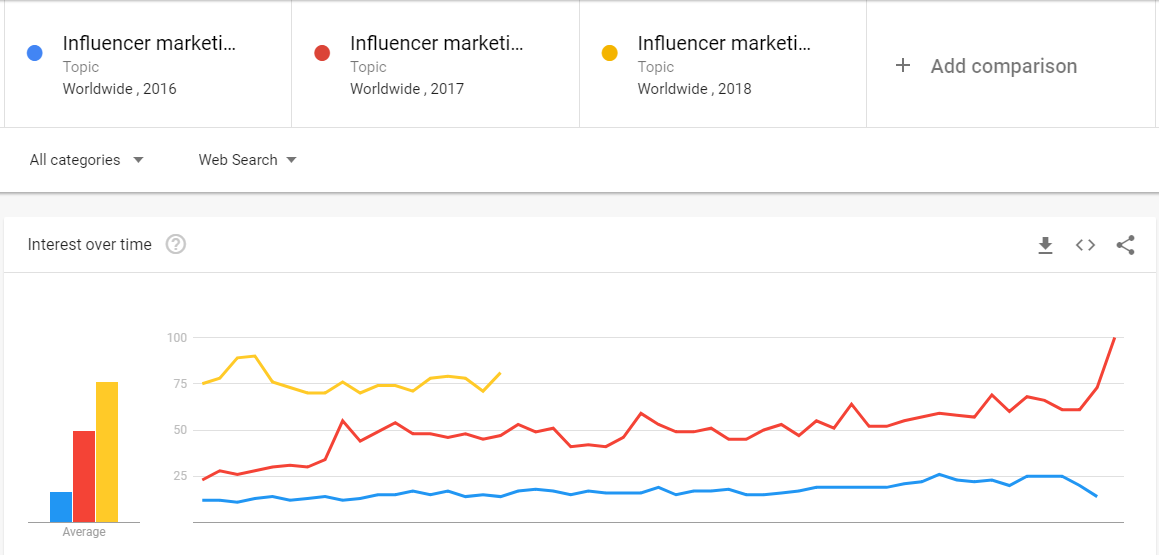Screen dimensions: 1159x555
Task: Click the blue Average bar
Action: 61,507
